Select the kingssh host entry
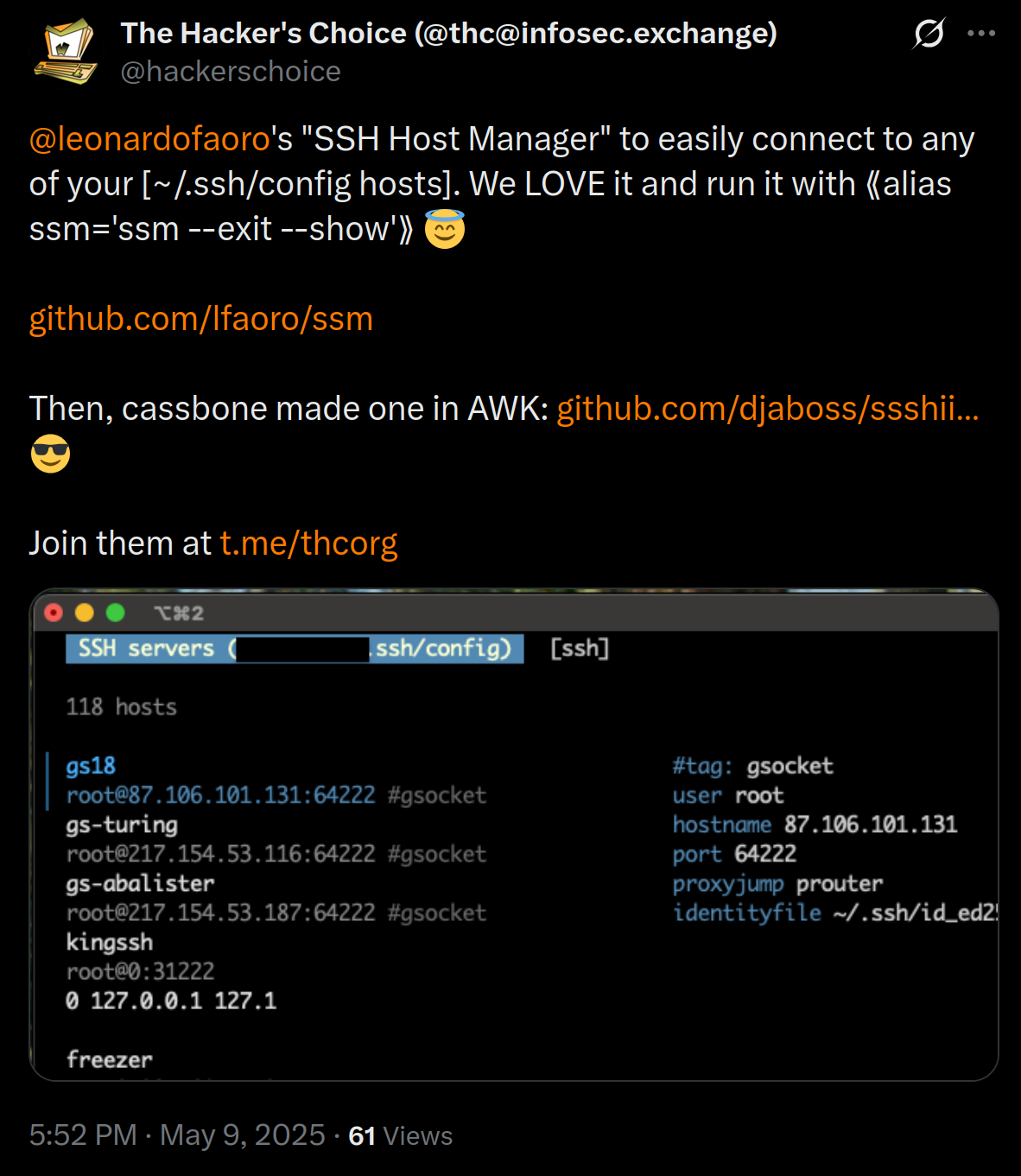 click(x=110, y=942)
